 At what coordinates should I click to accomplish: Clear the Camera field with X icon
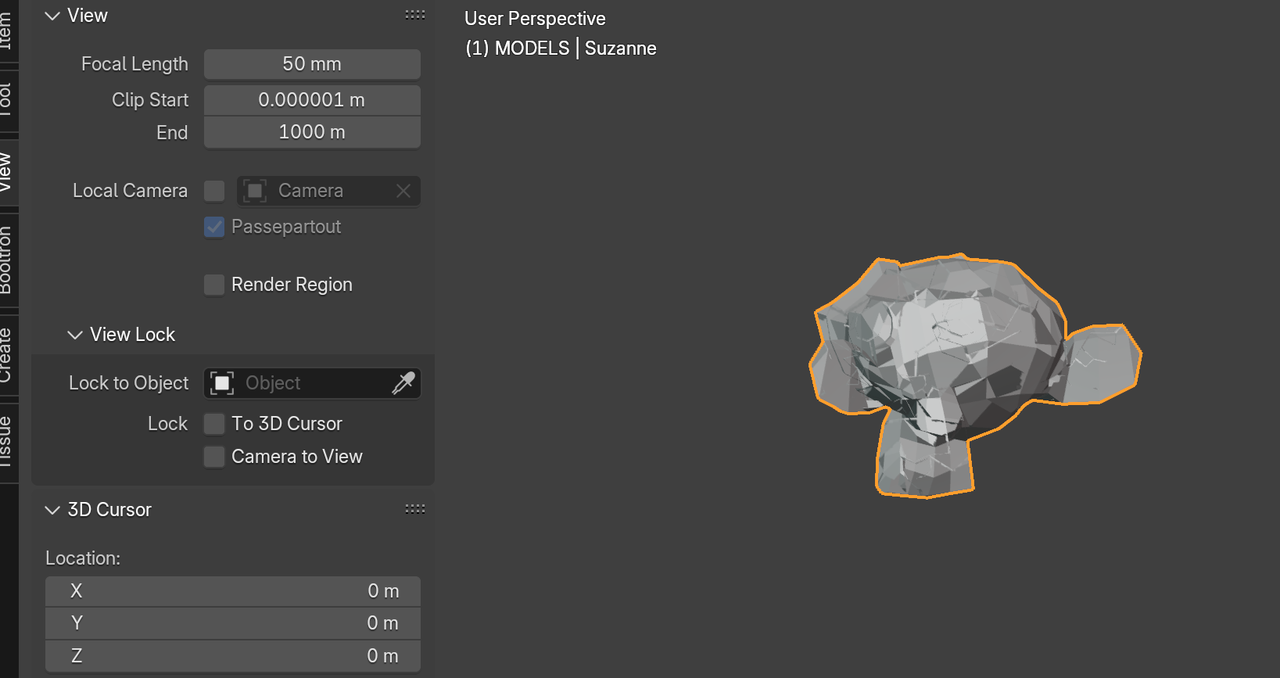tap(403, 191)
